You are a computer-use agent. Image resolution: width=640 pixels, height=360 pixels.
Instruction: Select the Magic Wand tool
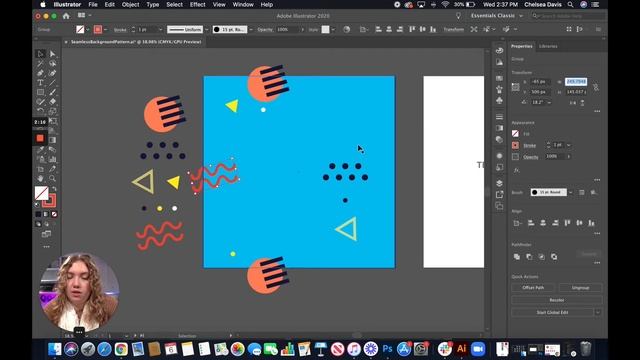click(40, 64)
